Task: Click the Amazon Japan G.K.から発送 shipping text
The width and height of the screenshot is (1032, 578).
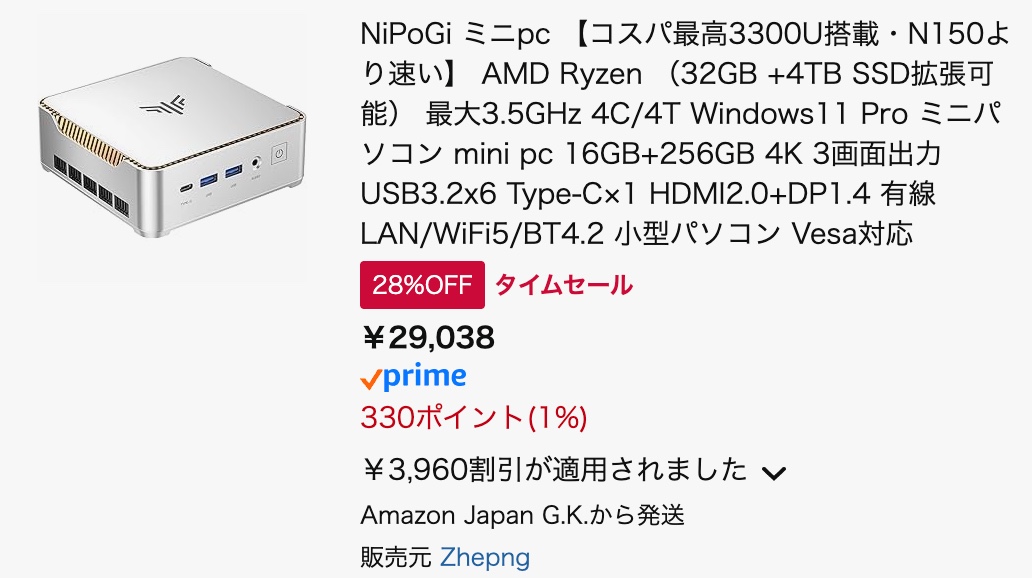Action: point(522,516)
